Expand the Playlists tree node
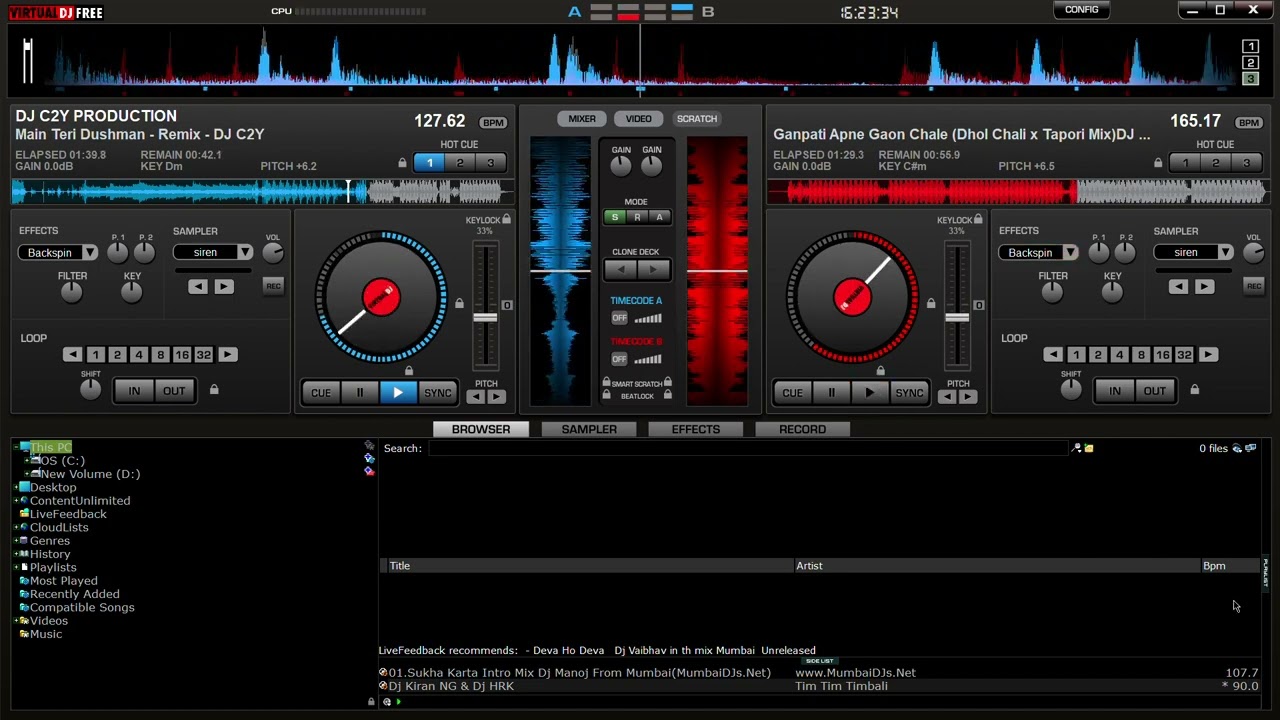1280x720 pixels. 16,568
